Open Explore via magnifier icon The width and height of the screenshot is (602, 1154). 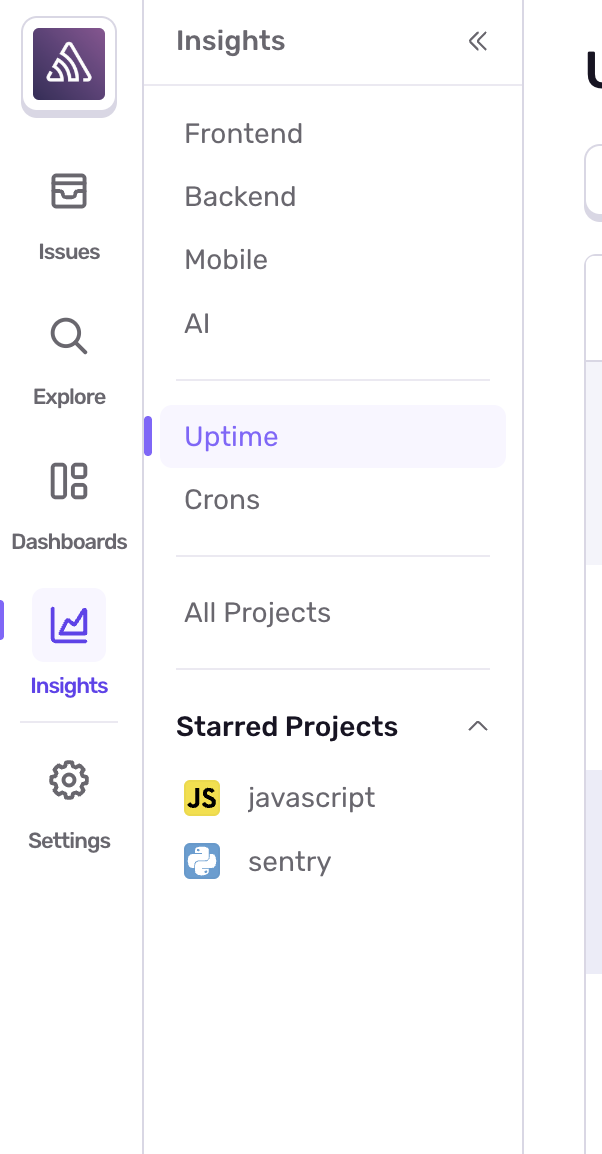click(x=69, y=337)
